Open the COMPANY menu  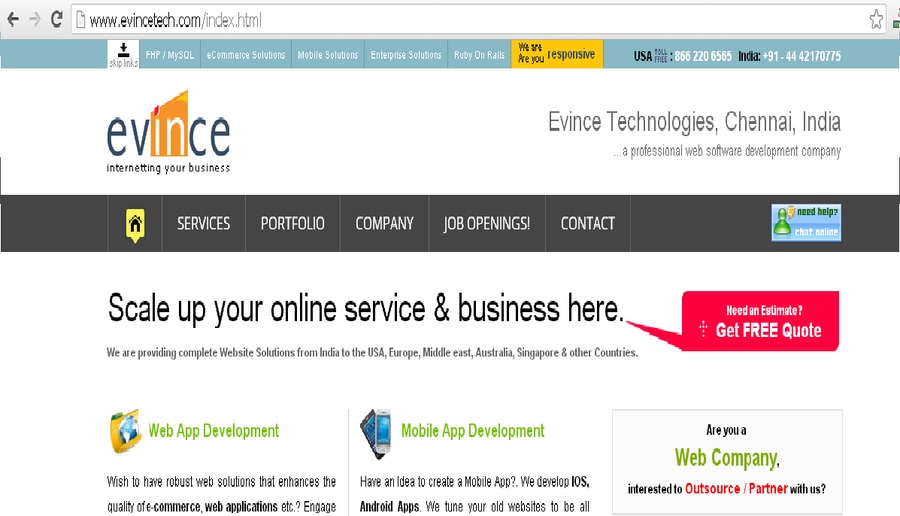pyautogui.click(x=385, y=223)
